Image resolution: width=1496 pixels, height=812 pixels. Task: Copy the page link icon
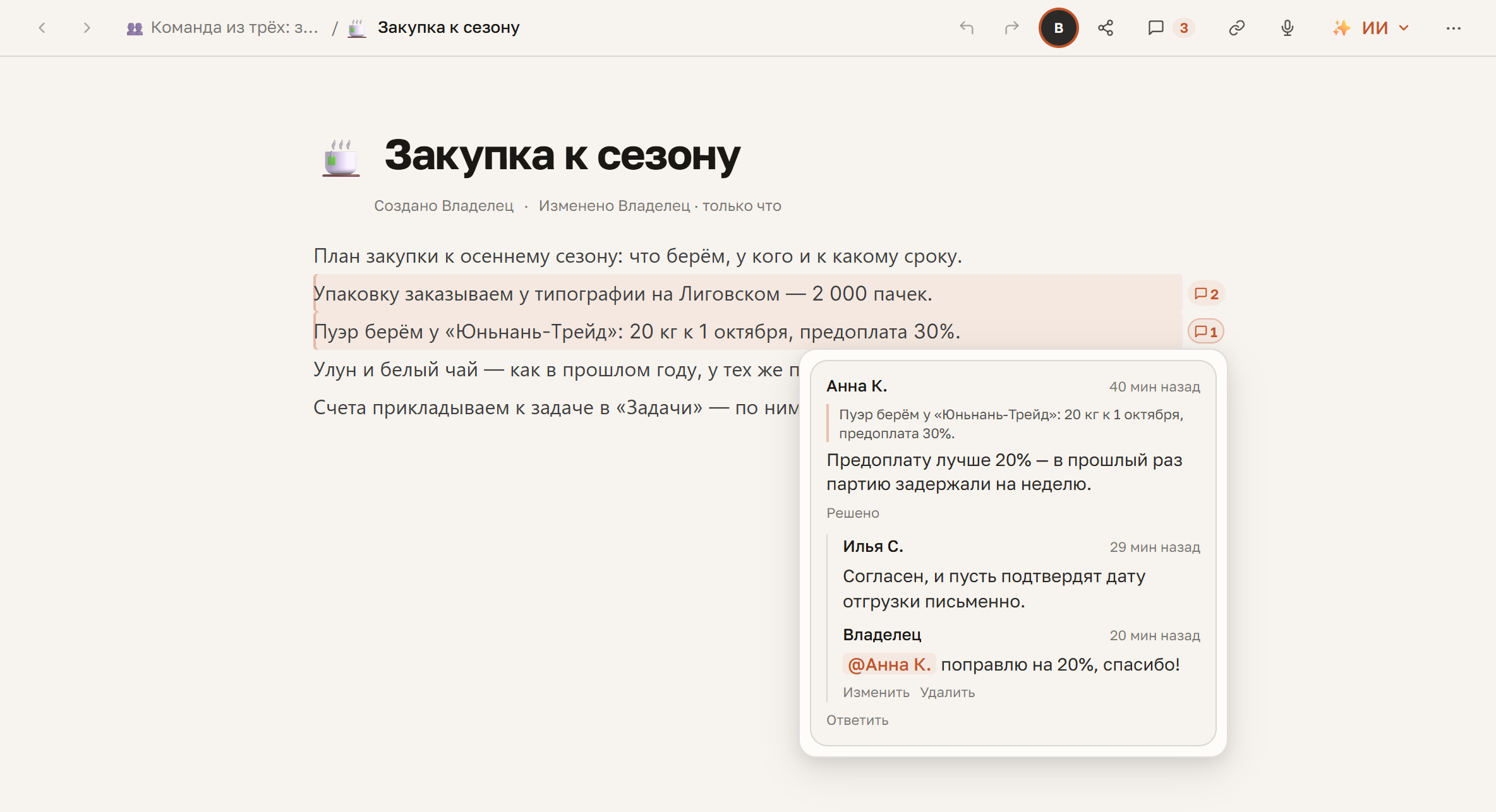1237,28
